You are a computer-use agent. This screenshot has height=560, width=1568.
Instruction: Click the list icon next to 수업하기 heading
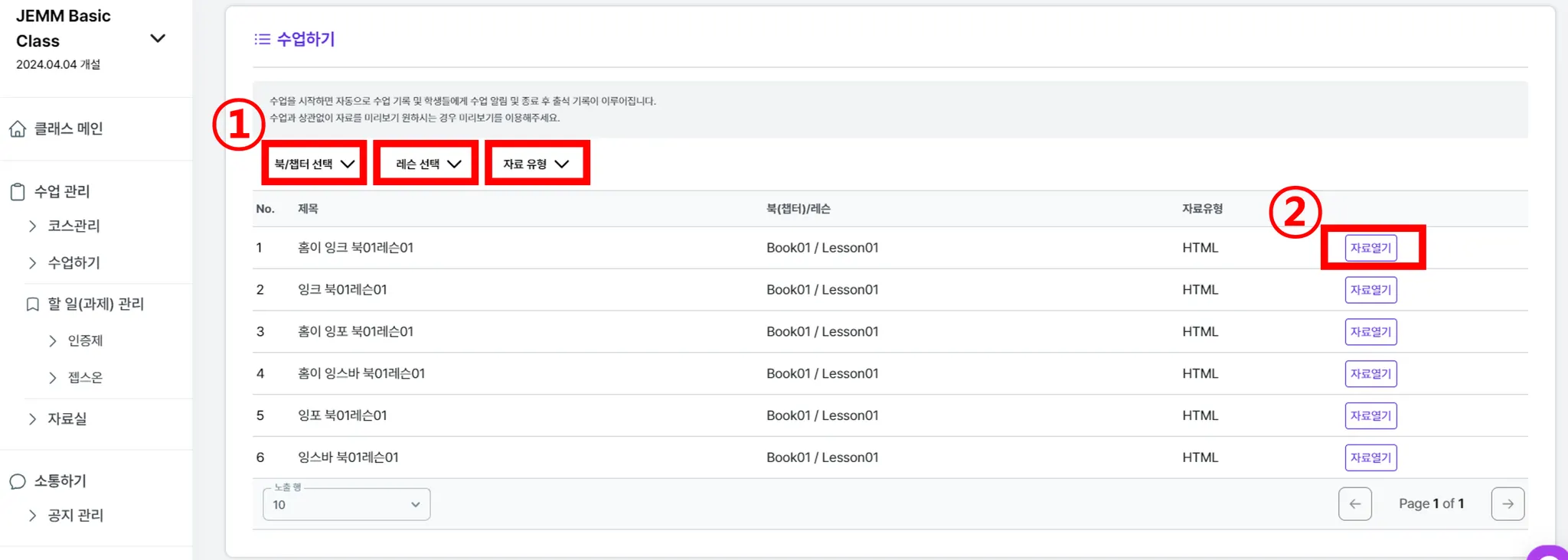point(263,39)
